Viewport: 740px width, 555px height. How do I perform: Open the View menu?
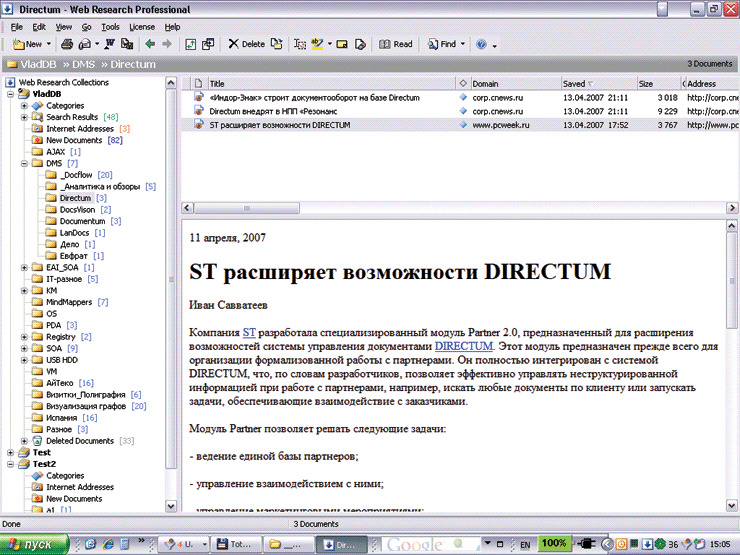click(x=64, y=27)
